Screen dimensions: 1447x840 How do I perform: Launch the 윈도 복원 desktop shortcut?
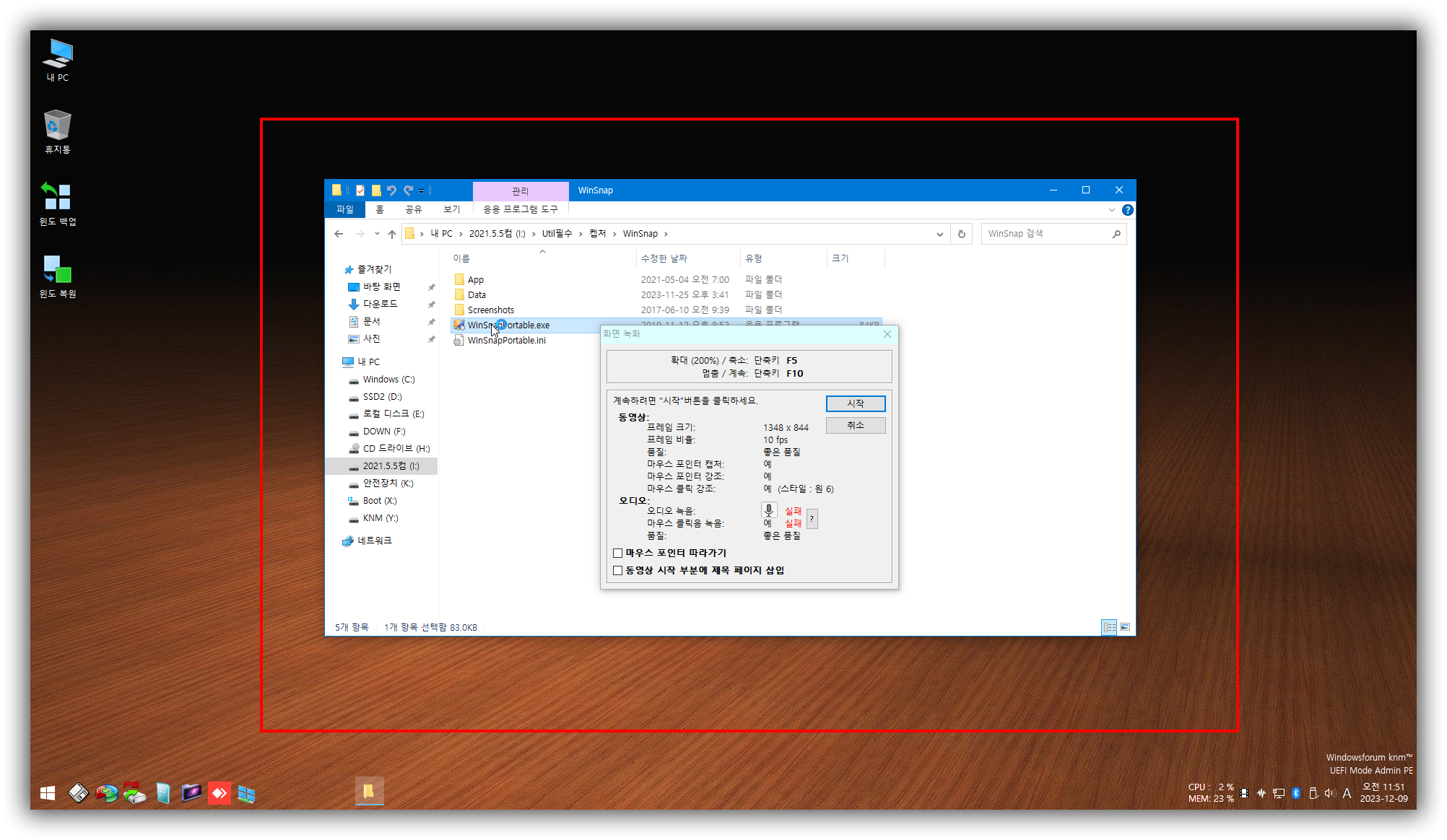tap(58, 276)
